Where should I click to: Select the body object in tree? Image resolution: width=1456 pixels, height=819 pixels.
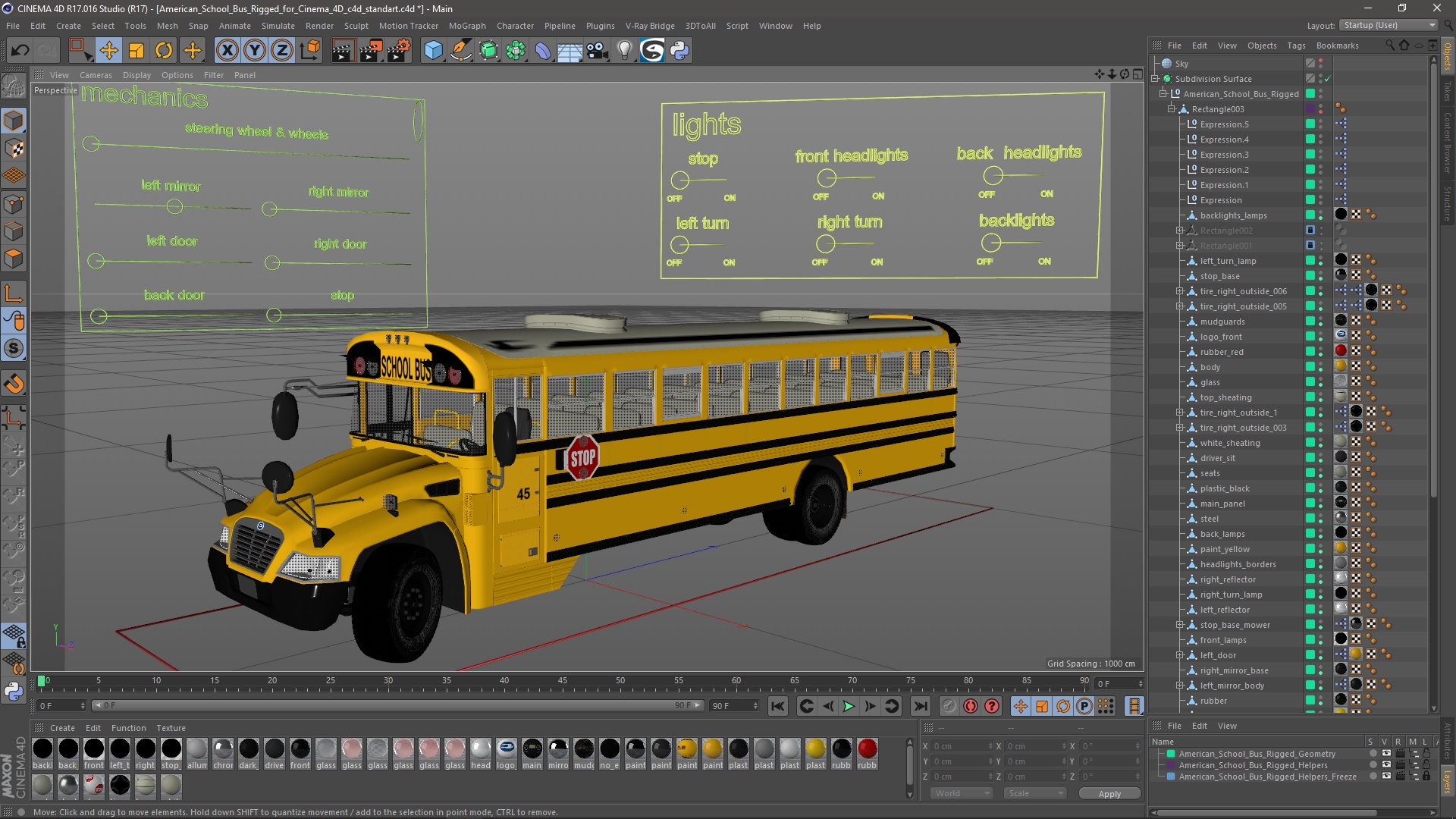[1210, 367]
